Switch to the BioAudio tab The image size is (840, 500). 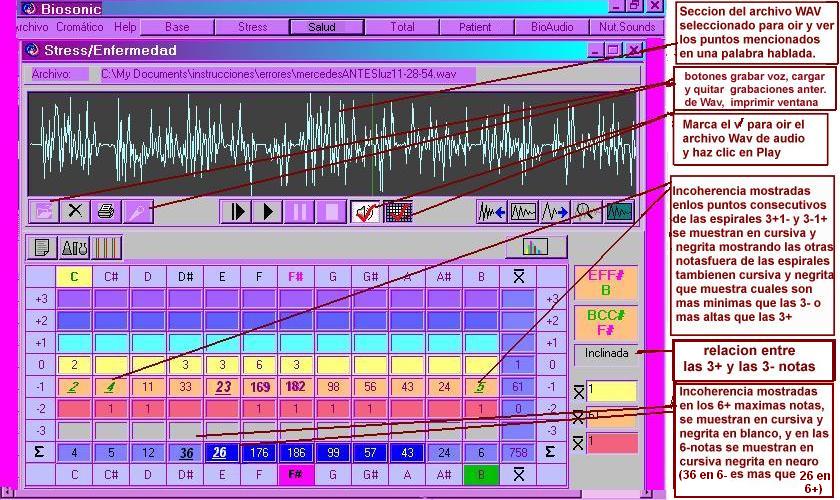pos(552,27)
